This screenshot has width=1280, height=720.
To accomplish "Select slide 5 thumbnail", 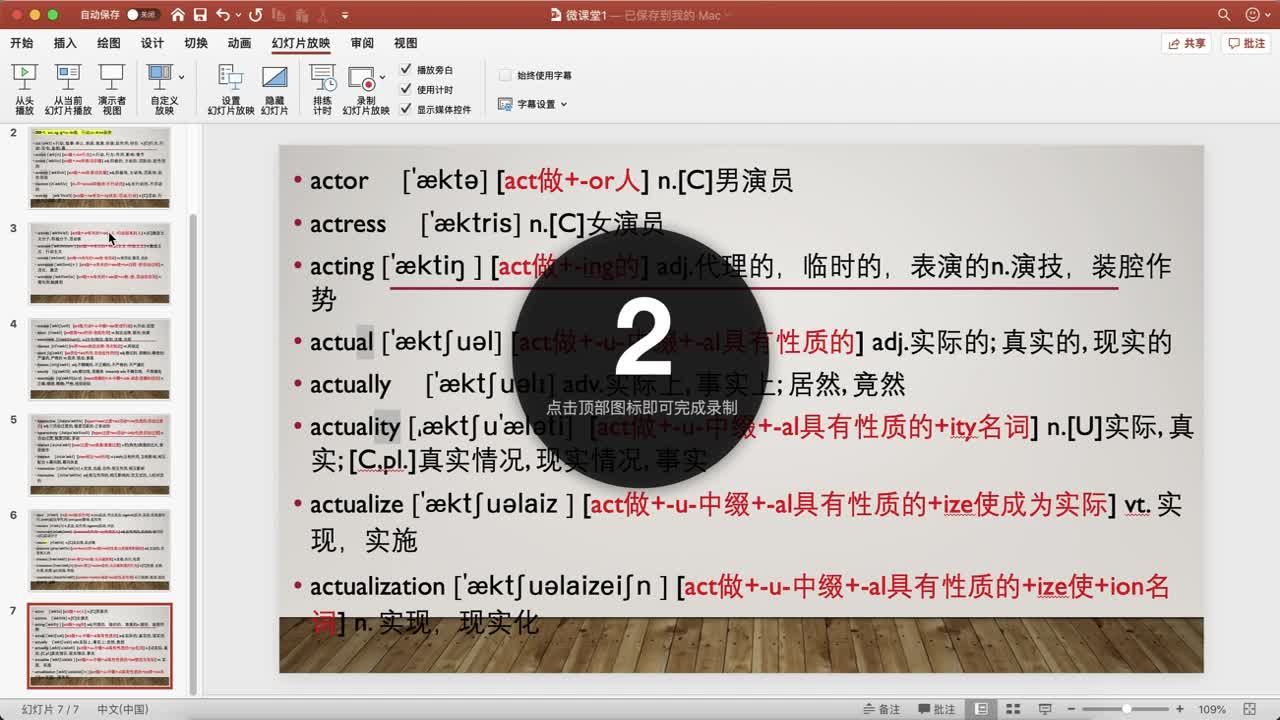I will coord(100,454).
